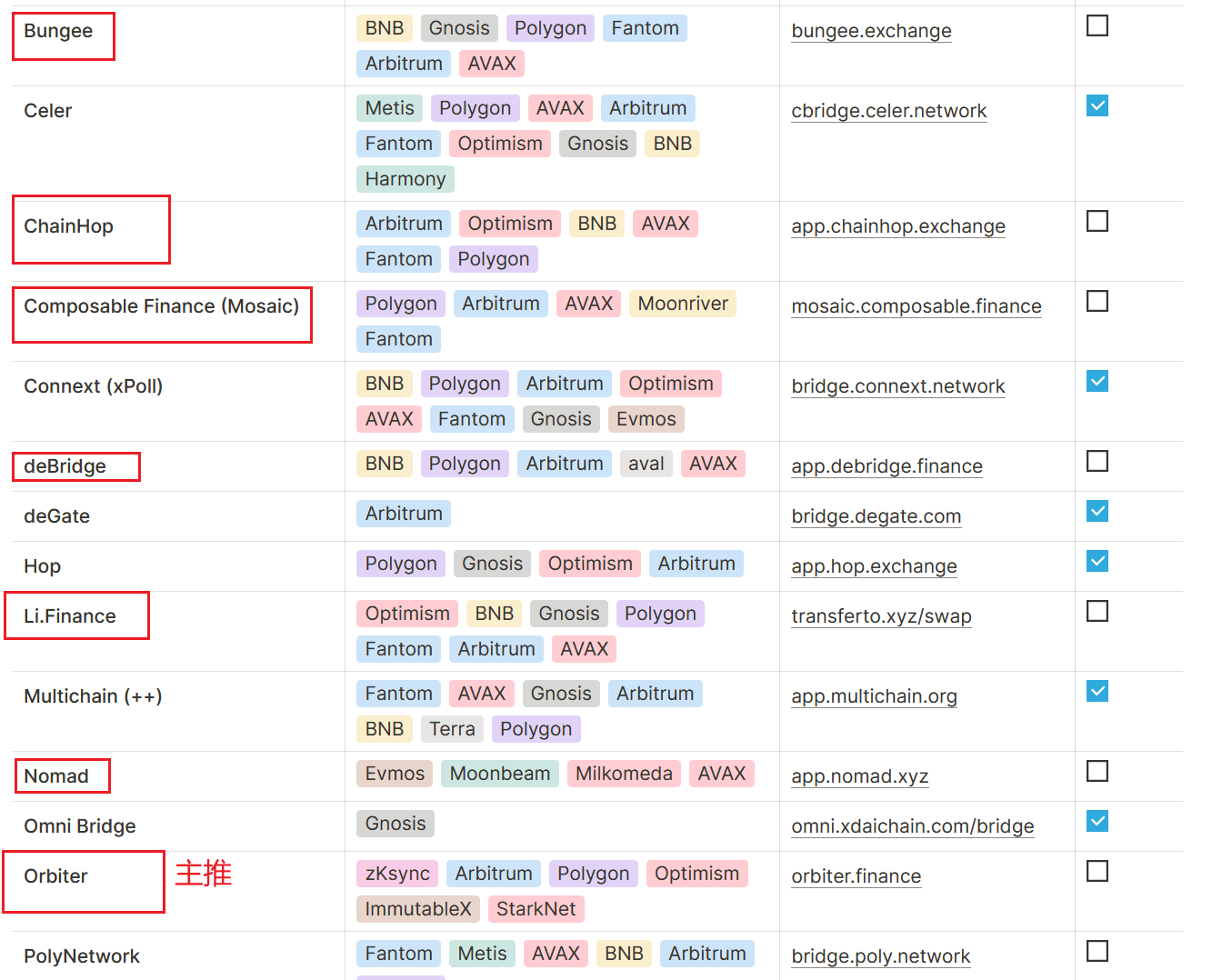This screenshot has height=980, width=1212.
Task: Click the Gnosis tag in Bungee row
Action: (458, 28)
